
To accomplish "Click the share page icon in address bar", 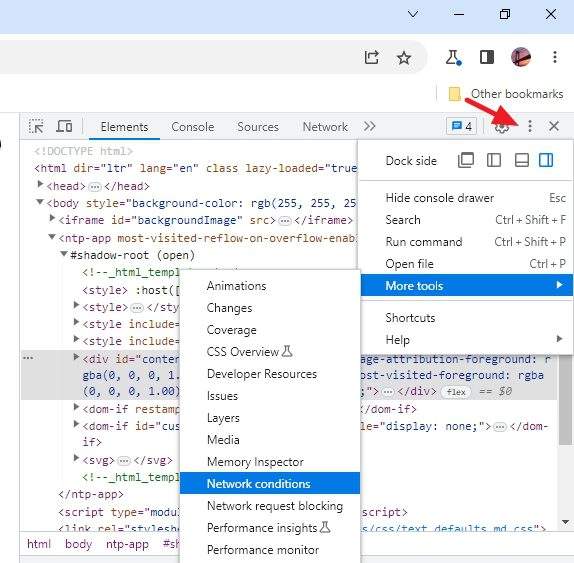I will tap(371, 57).
